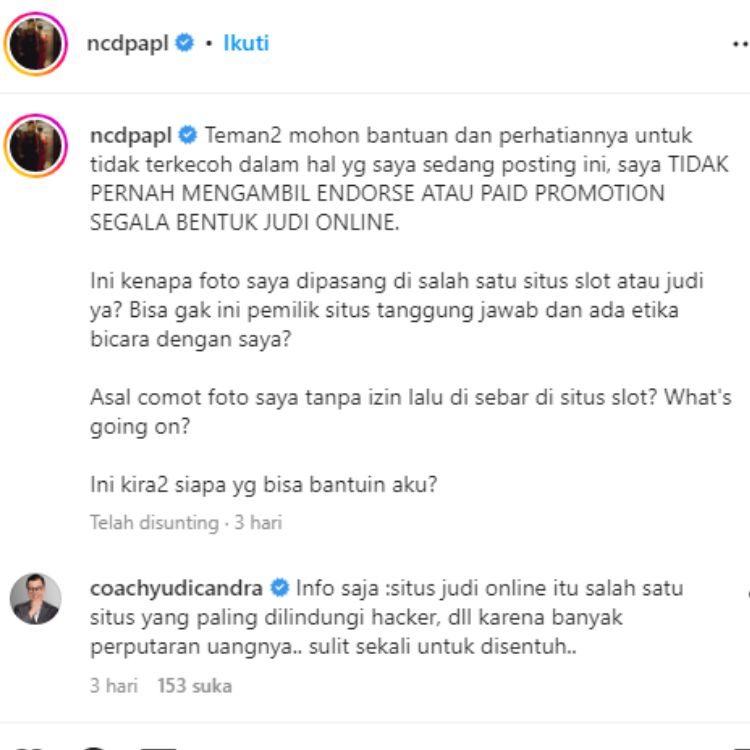Open coachyudicandra's profile picture
This screenshot has width=750, height=750.
coord(36,598)
